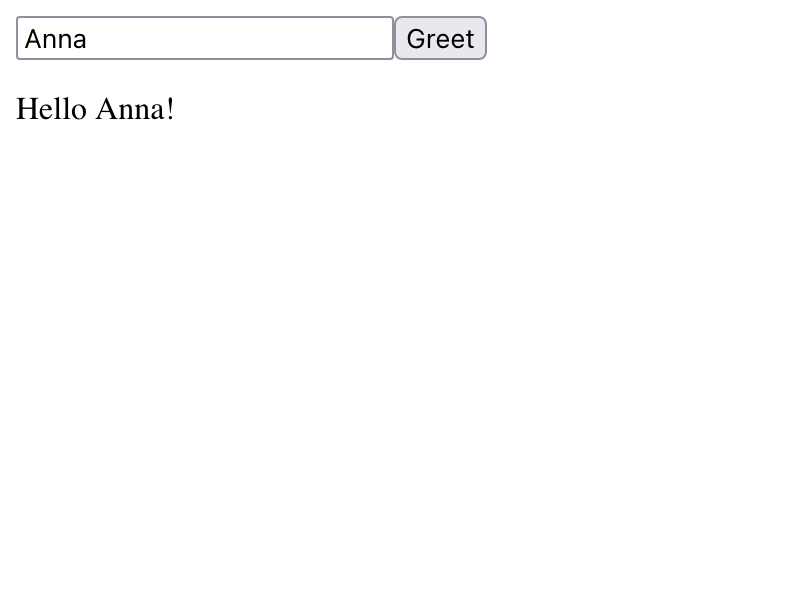Click the text "Greet" on the button
This screenshot has height=600, width=800.
tap(440, 39)
